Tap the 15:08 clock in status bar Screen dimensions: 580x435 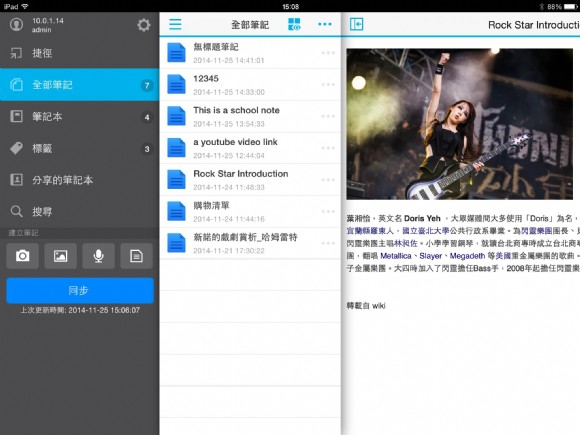pos(290,6)
